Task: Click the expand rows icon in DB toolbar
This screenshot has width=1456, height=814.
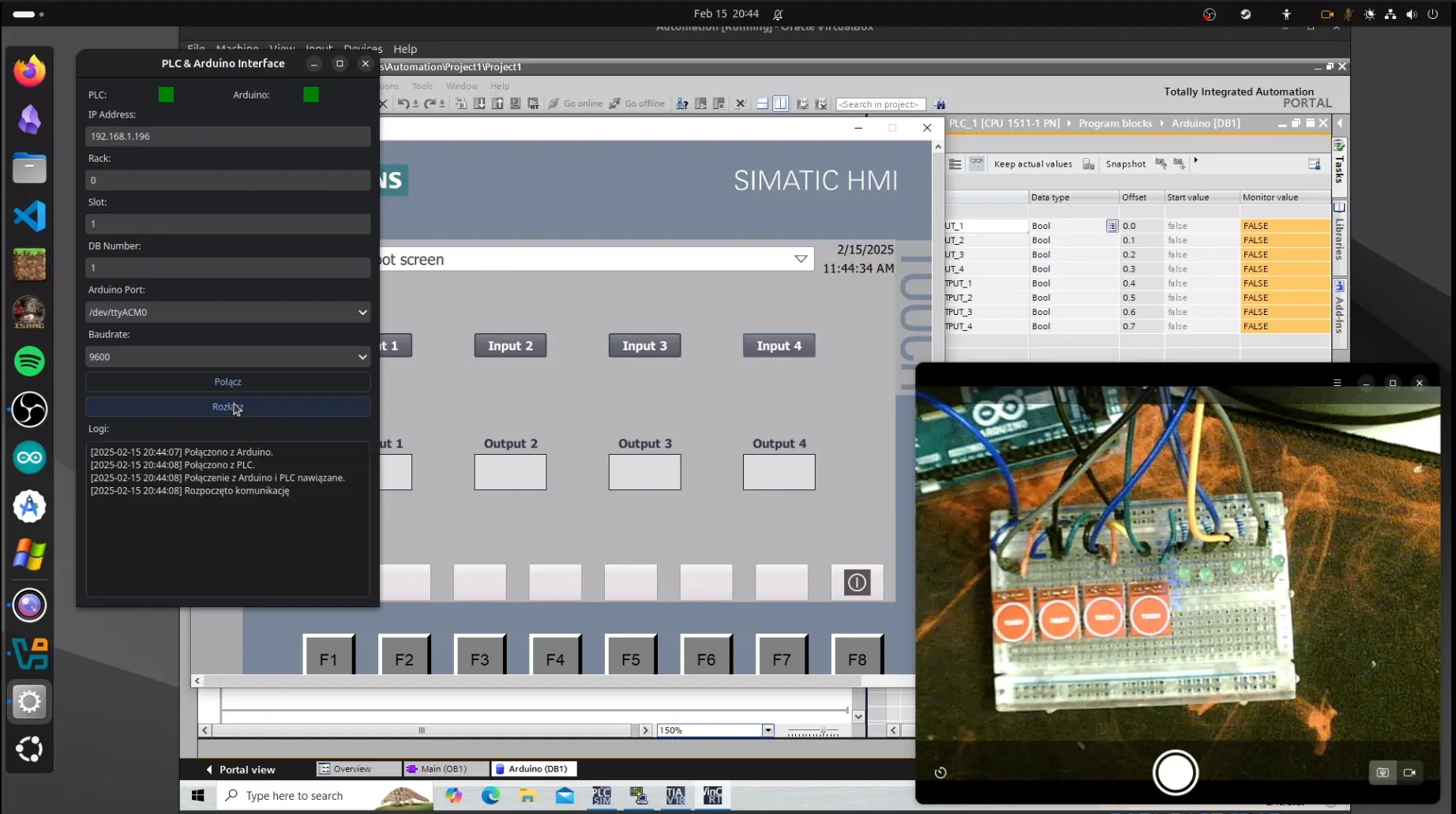Action: click(x=955, y=163)
